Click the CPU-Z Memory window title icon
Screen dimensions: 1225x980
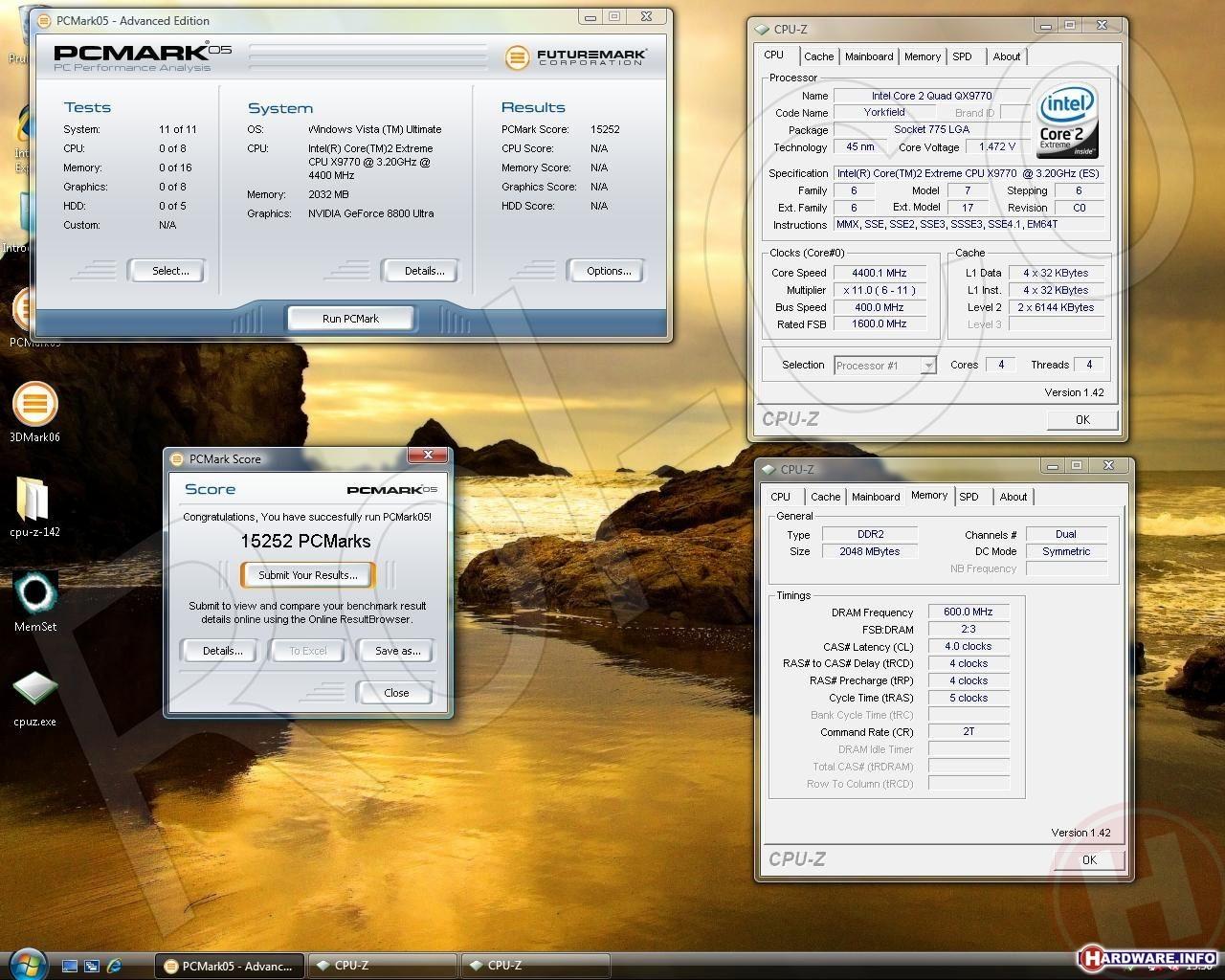click(x=768, y=469)
